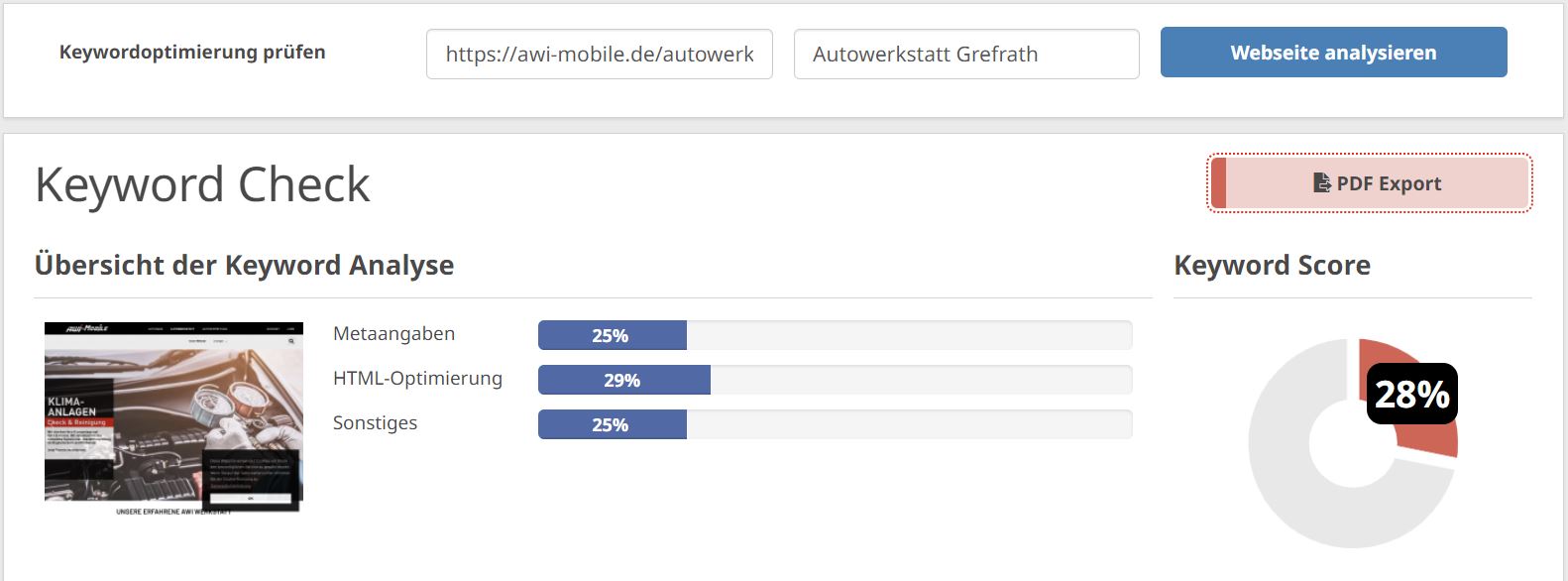Select the Autowerkstatt Grefrath keyword field
This screenshot has width=1568, height=581.
[x=966, y=54]
